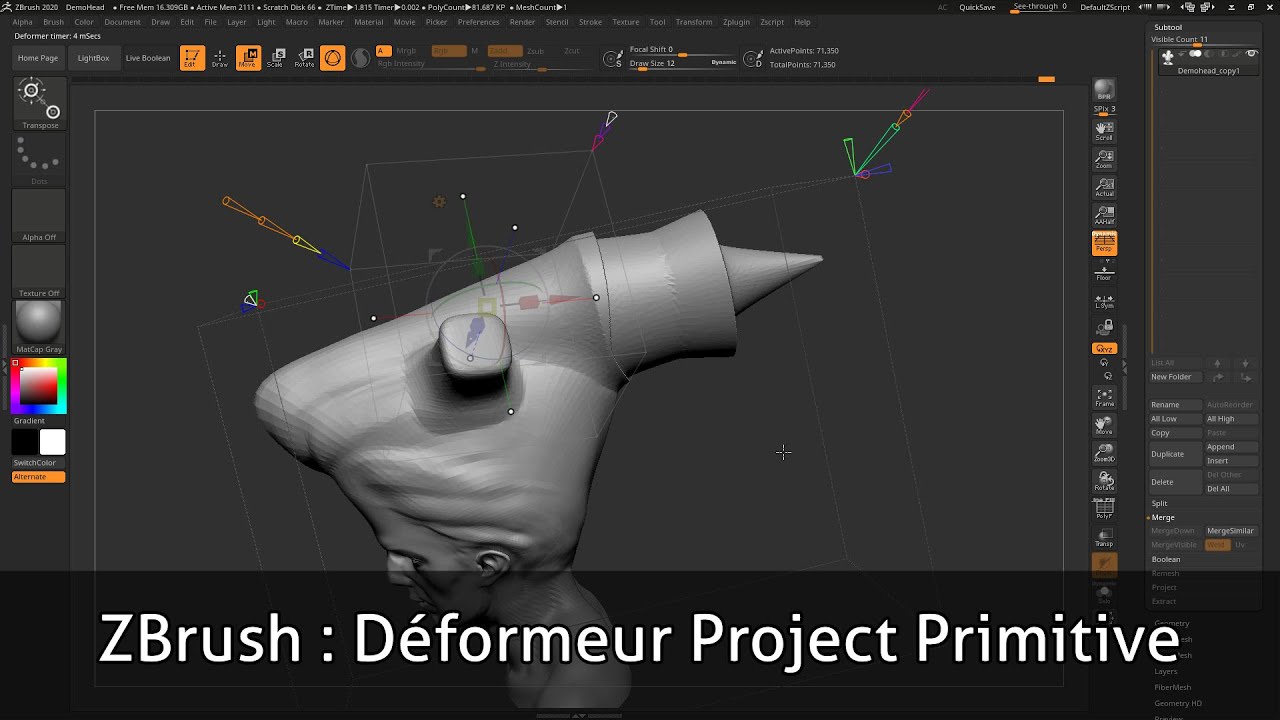Pick a color in the color picker square
This screenshot has height=720, width=1280.
(39, 387)
